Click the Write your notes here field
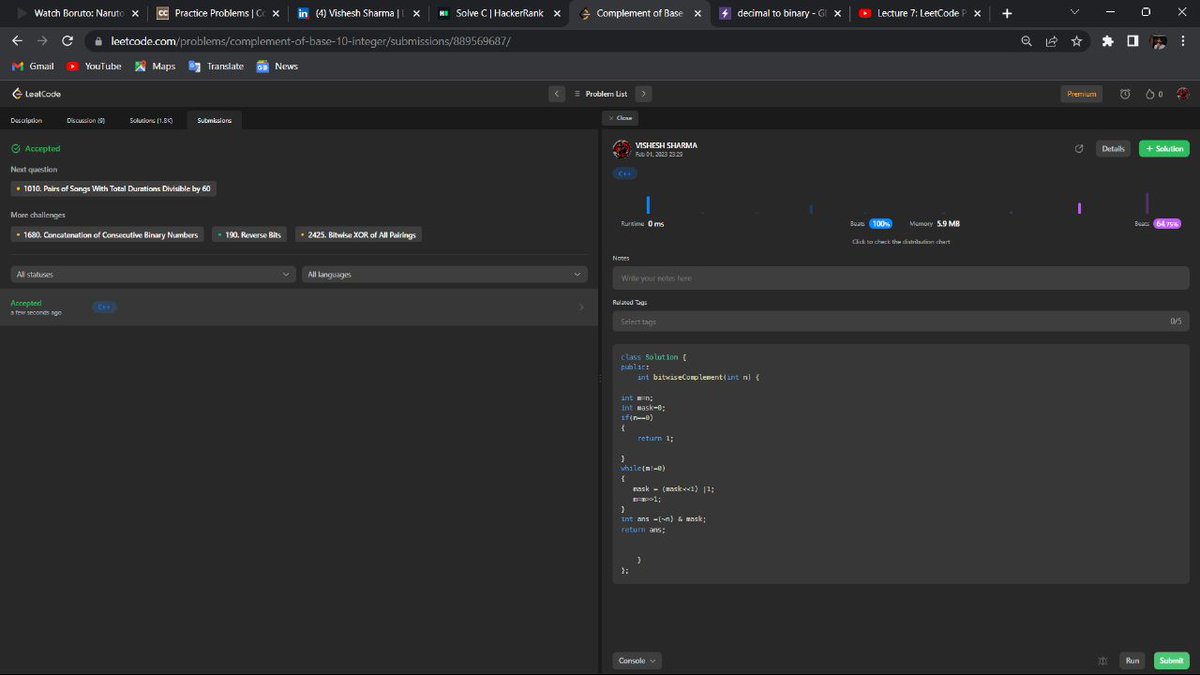The image size is (1200, 675). pos(901,278)
